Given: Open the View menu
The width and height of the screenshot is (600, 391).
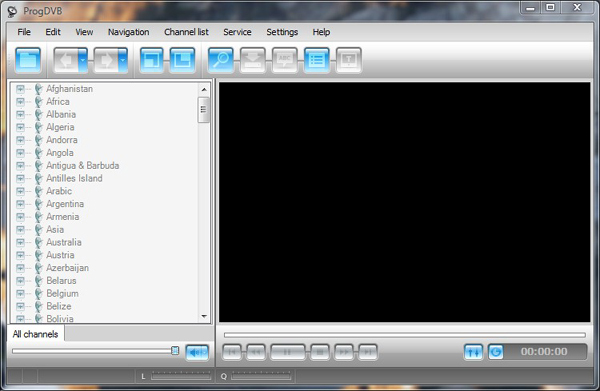Looking at the screenshot, I should point(84,32).
